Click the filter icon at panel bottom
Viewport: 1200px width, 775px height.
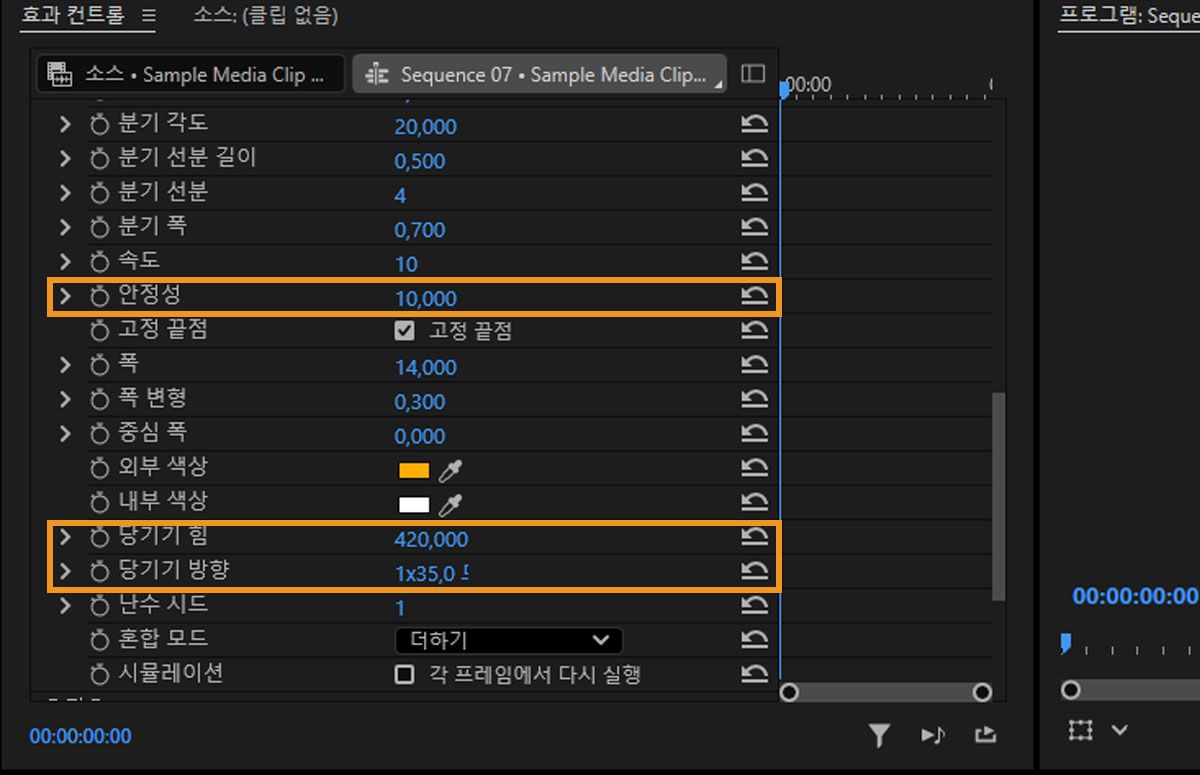point(880,734)
